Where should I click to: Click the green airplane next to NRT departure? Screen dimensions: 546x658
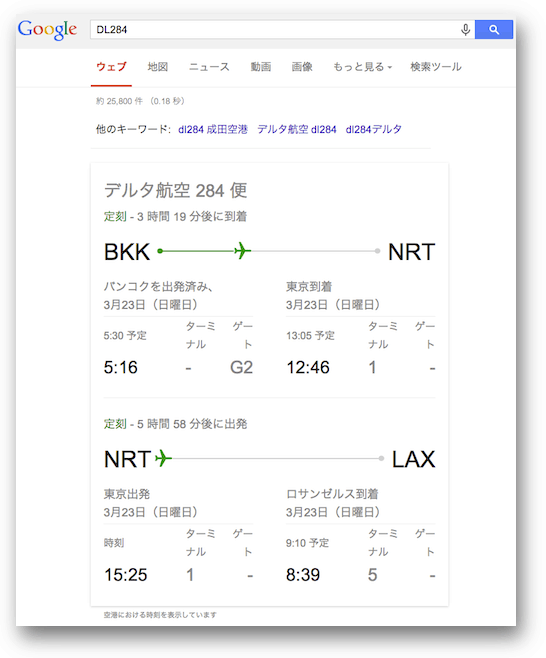(x=163, y=458)
